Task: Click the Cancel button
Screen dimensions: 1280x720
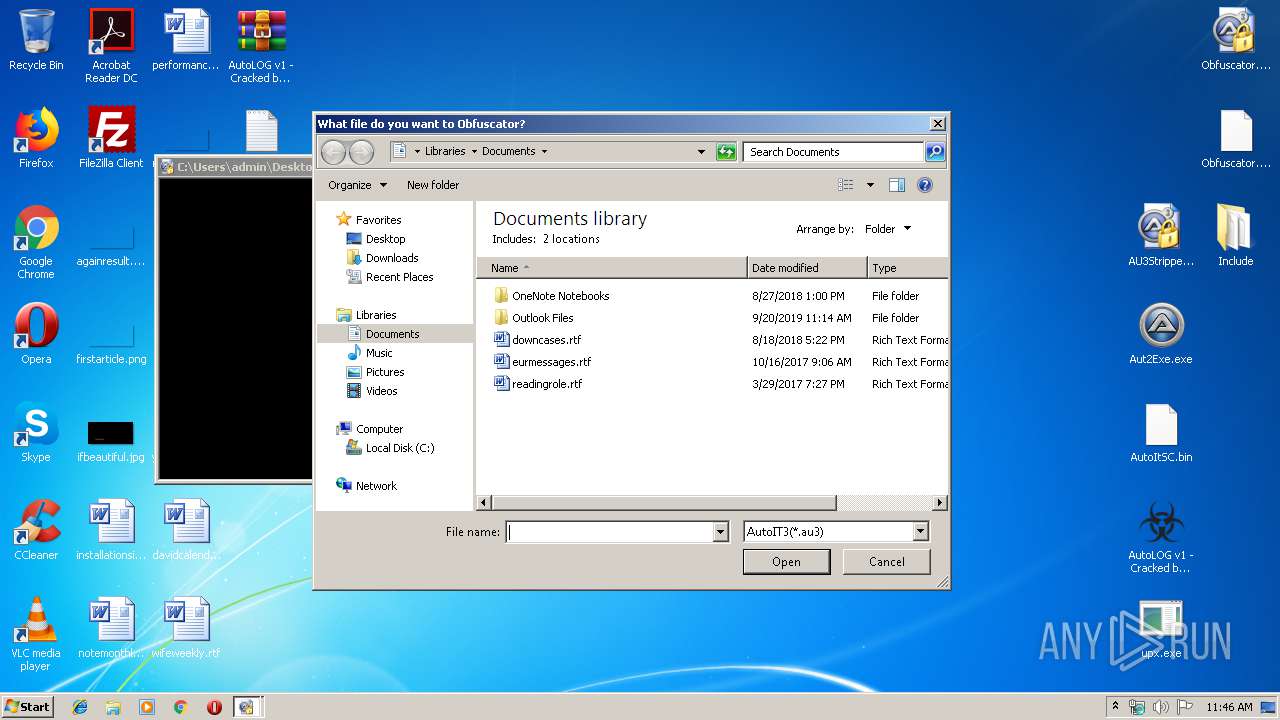Action: (887, 562)
